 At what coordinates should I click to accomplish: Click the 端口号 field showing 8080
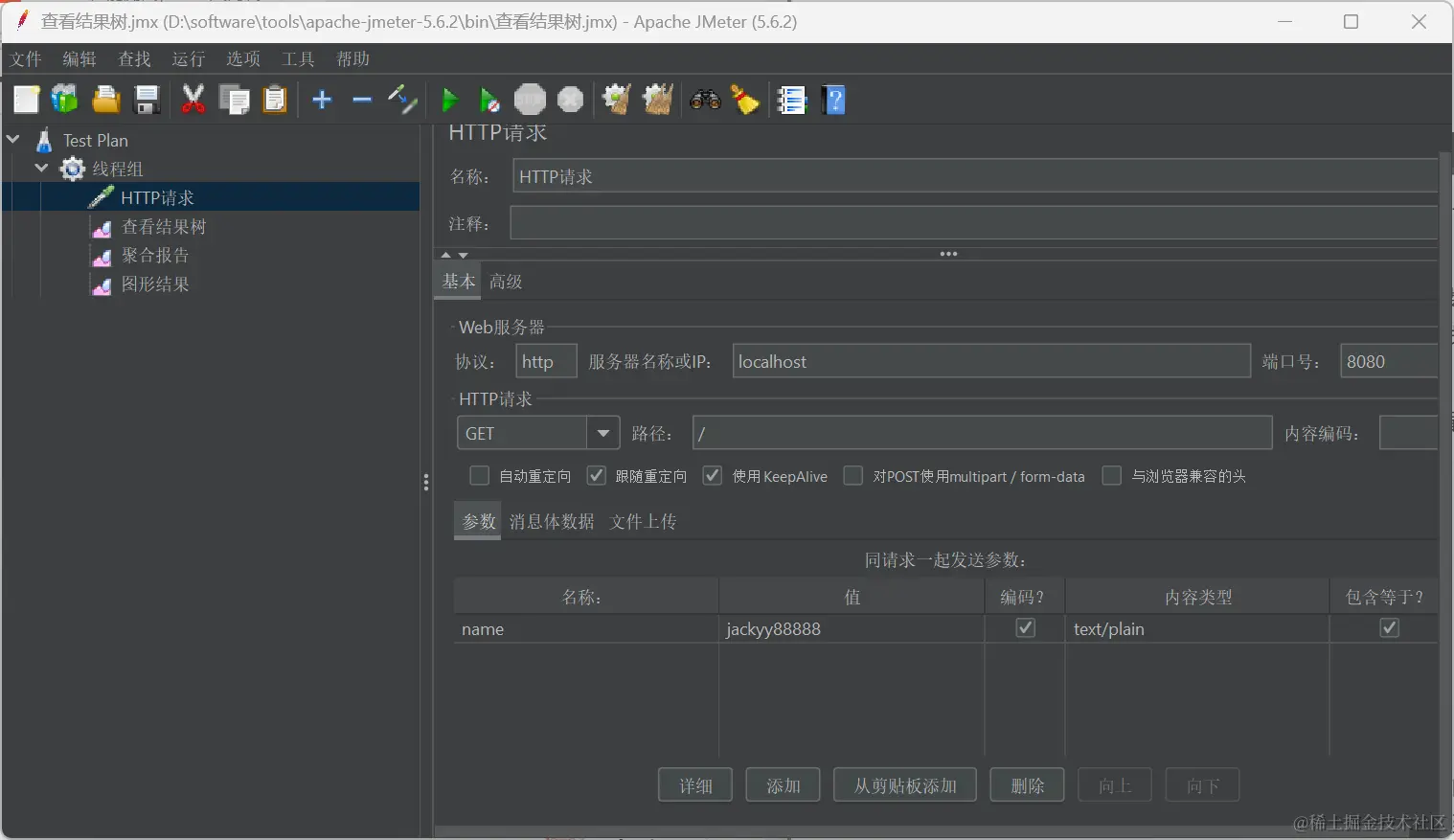tap(1389, 361)
